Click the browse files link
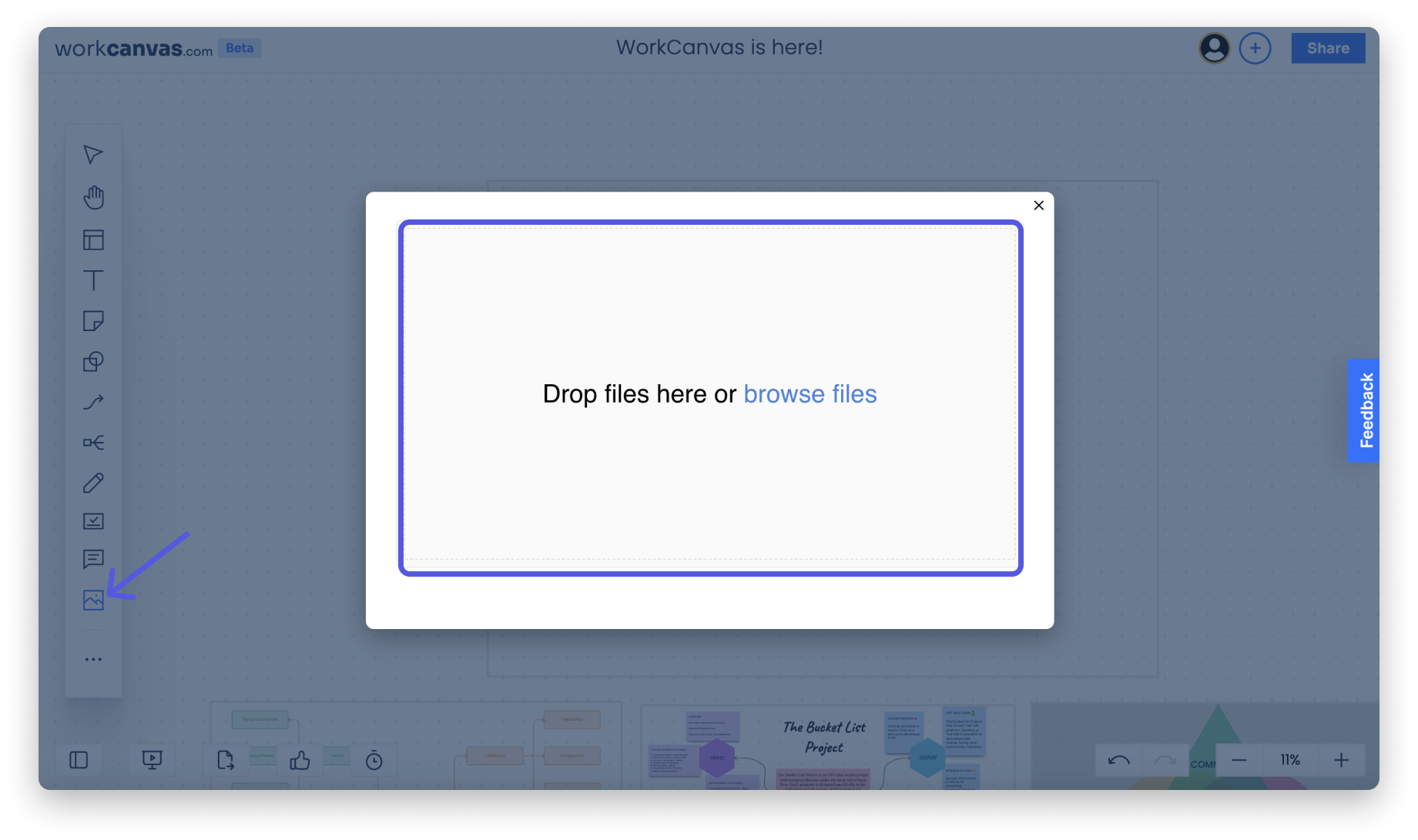Viewport: 1418px width, 840px height. [810, 393]
